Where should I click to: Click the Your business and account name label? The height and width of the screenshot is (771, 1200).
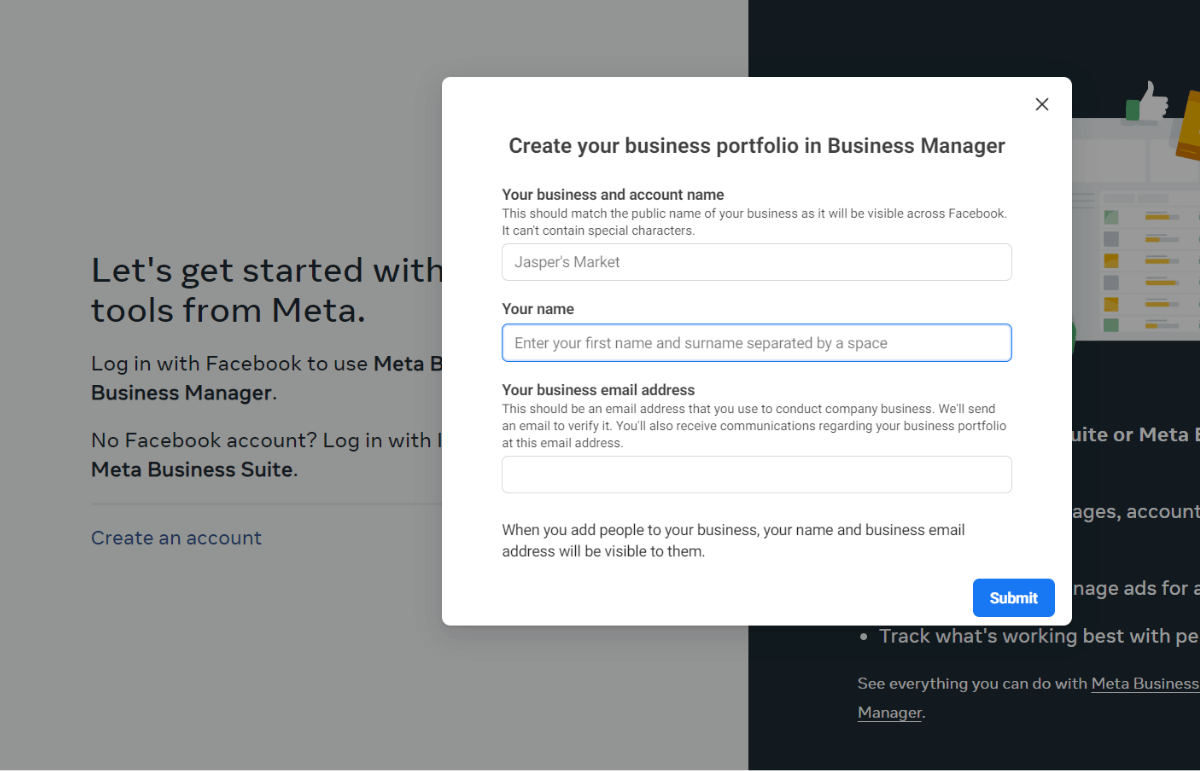pos(613,195)
